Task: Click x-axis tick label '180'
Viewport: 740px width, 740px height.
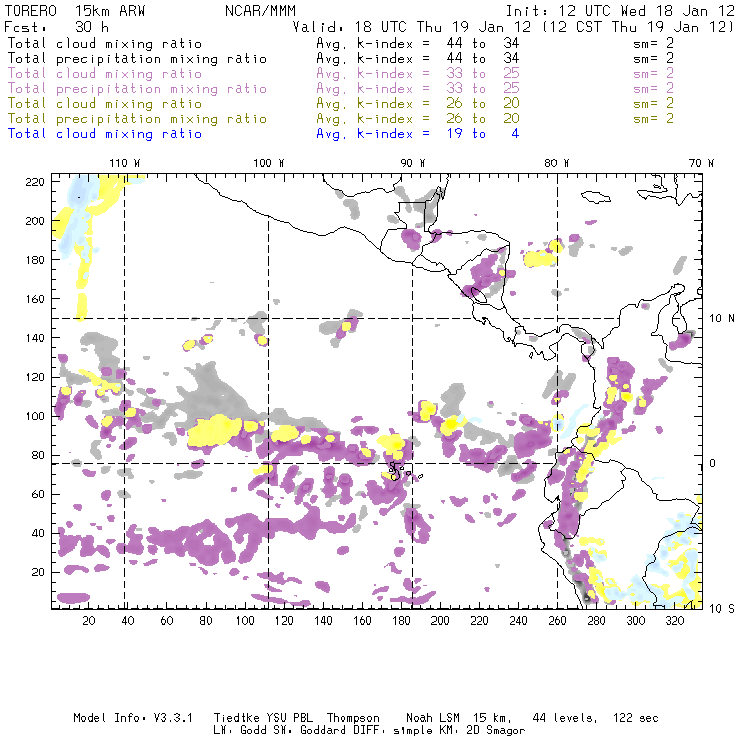Action: tap(401, 621)
